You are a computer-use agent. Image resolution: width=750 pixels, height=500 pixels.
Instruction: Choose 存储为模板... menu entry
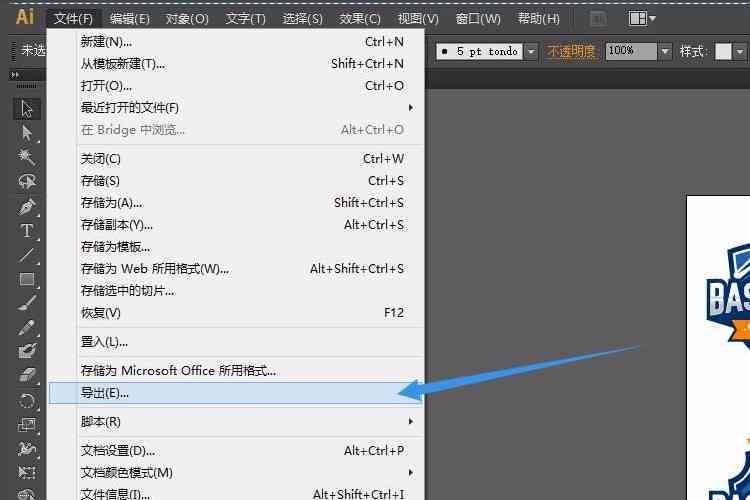[236, 247]
